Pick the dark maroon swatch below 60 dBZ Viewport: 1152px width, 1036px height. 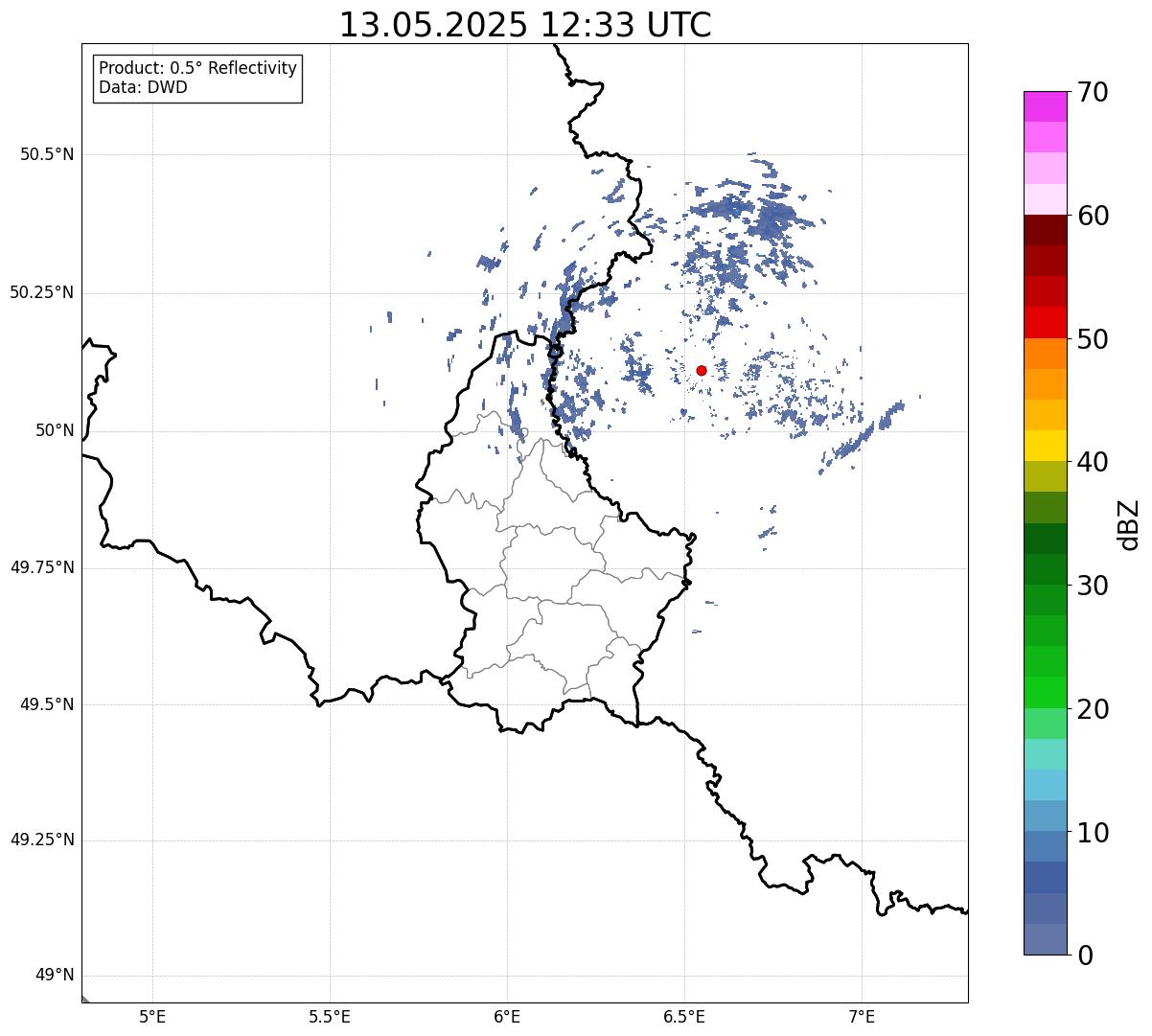coord(1045,230)
